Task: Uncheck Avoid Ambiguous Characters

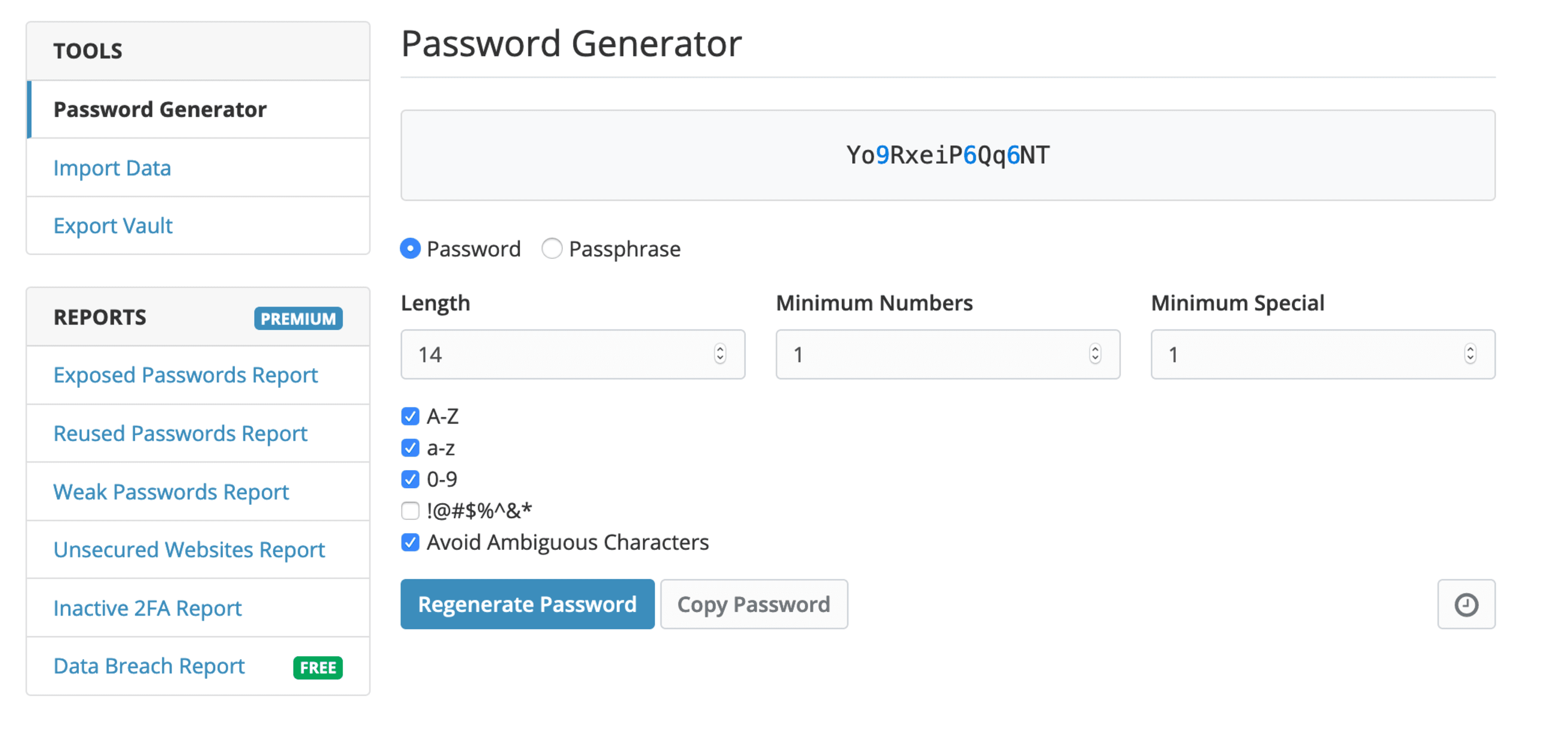Action: coord(411,542)
